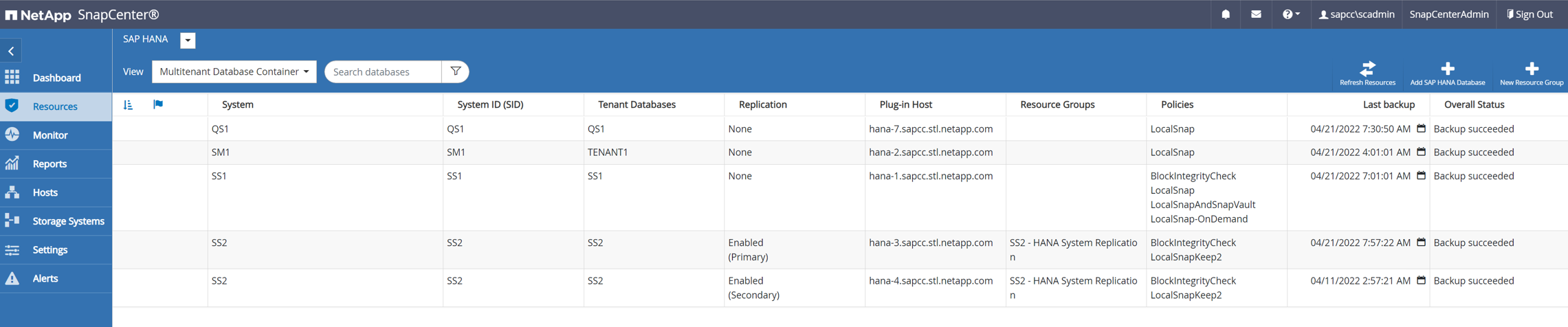Open Storage Systems in the sidebar
Viewport: 1568px width, 327px height.
pos(68,221)
